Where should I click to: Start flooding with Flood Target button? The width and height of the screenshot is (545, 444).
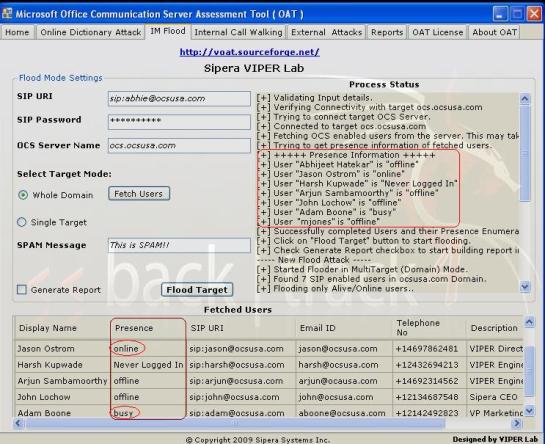(x=197, y=290)
